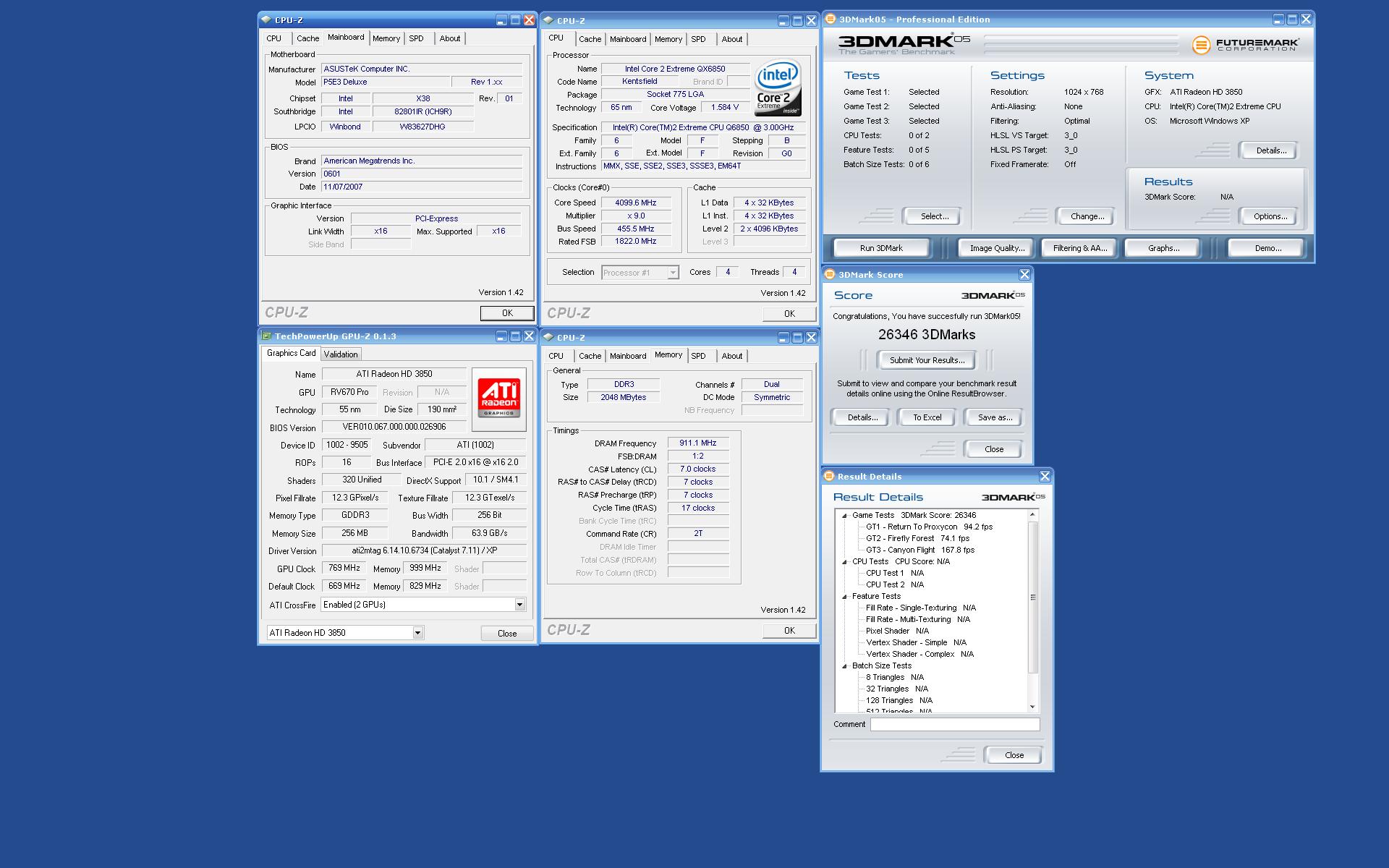Click the ATI Radeon Graphics logo

coord(499,399)
